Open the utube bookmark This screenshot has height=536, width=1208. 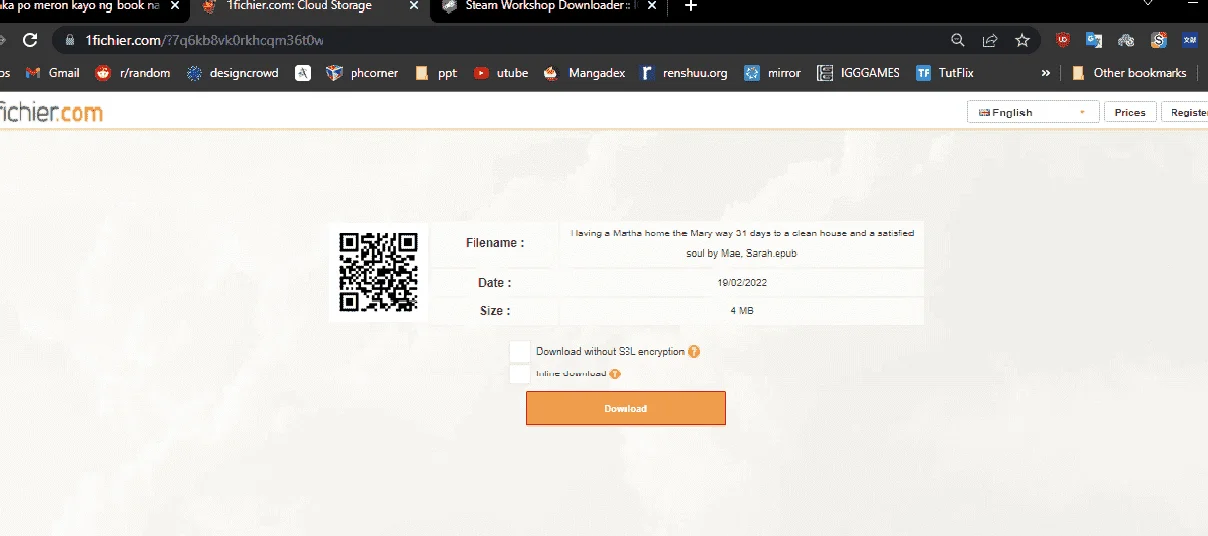coord(501,73)
